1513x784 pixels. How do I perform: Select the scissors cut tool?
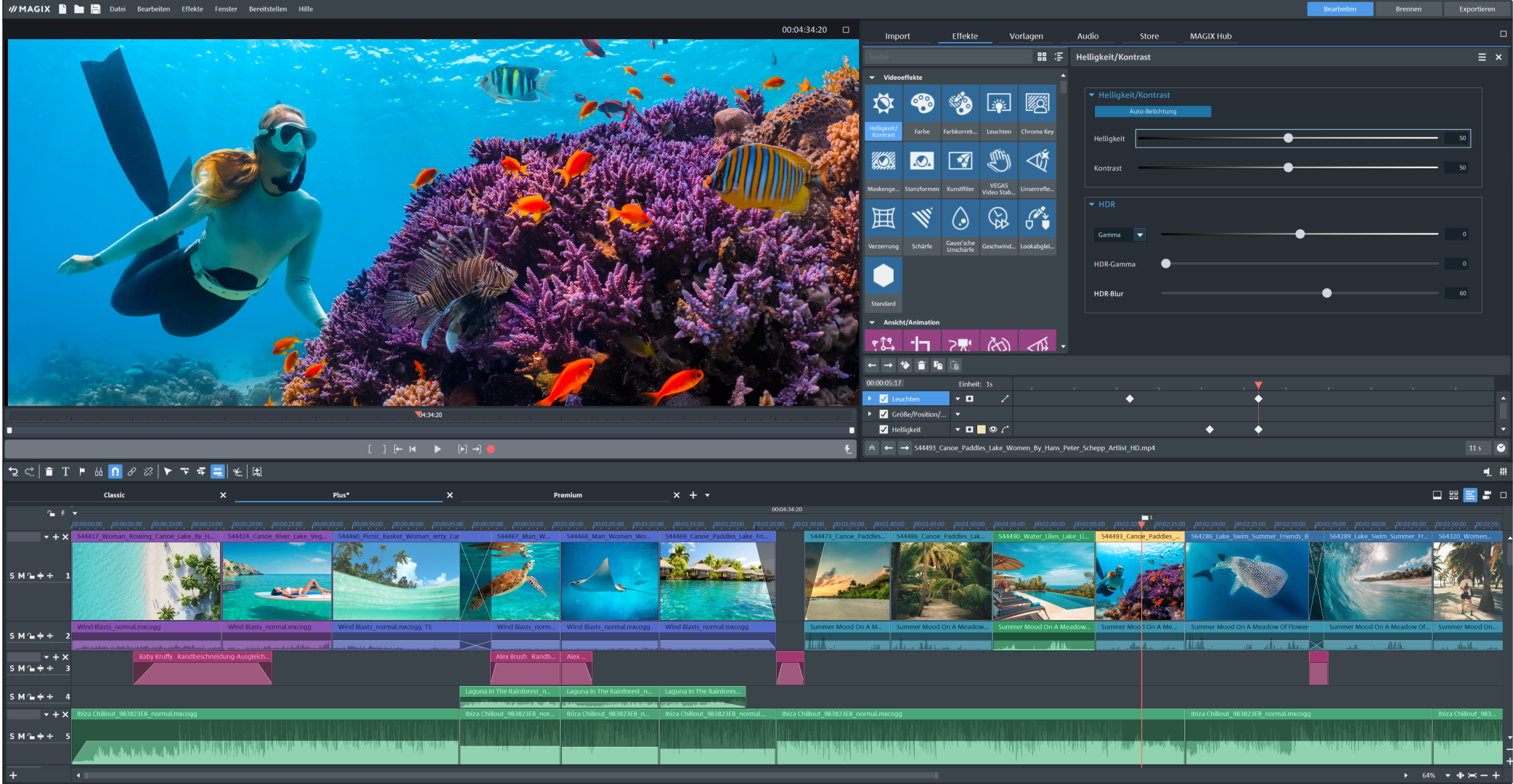coord(237,471)
